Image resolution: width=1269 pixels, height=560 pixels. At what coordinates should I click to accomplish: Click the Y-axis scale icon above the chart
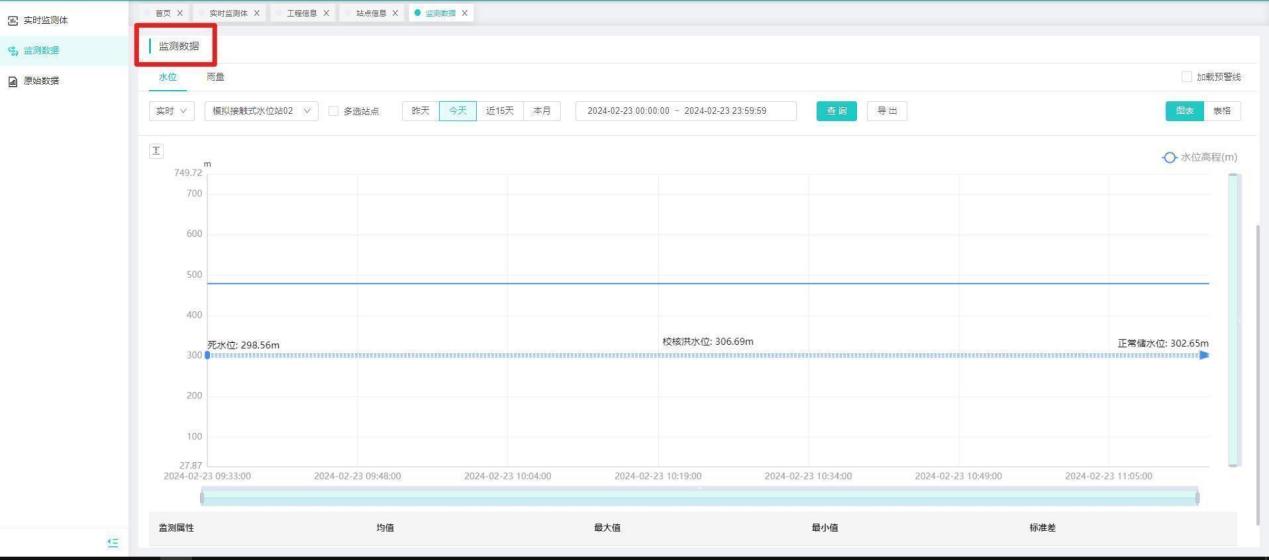point(155,150)
